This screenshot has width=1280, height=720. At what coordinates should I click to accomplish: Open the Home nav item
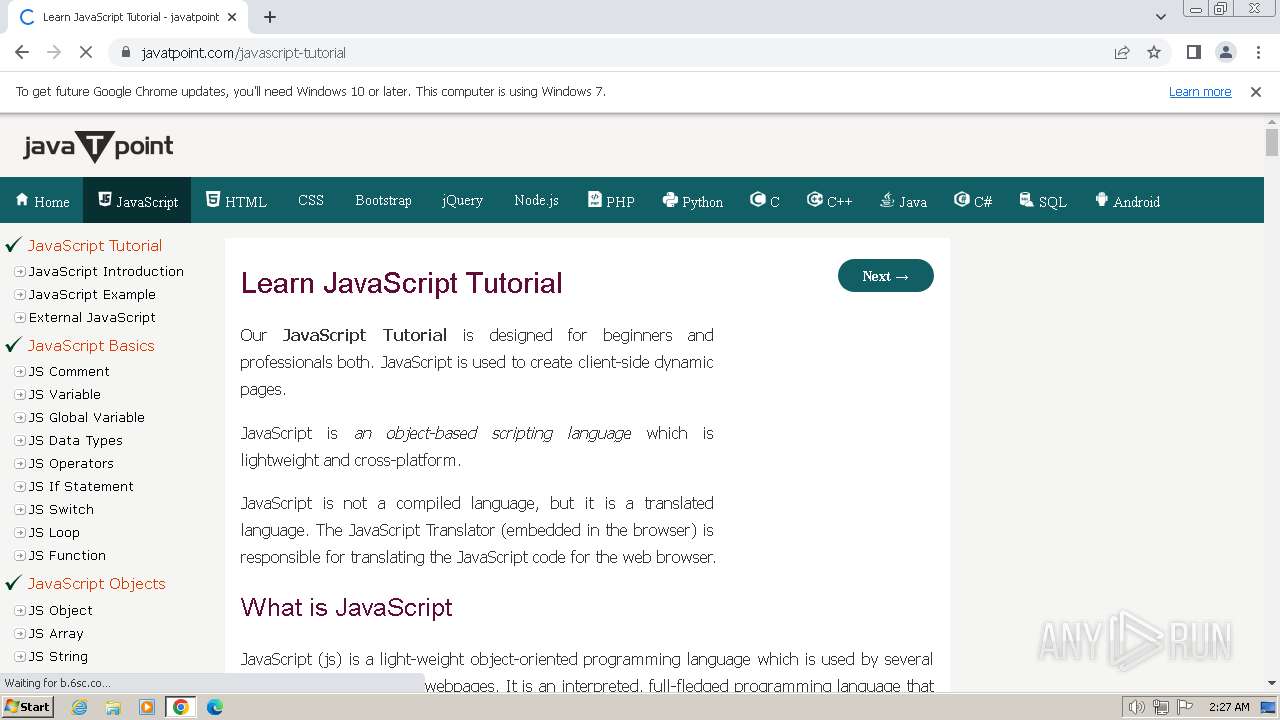click(42, 201)
